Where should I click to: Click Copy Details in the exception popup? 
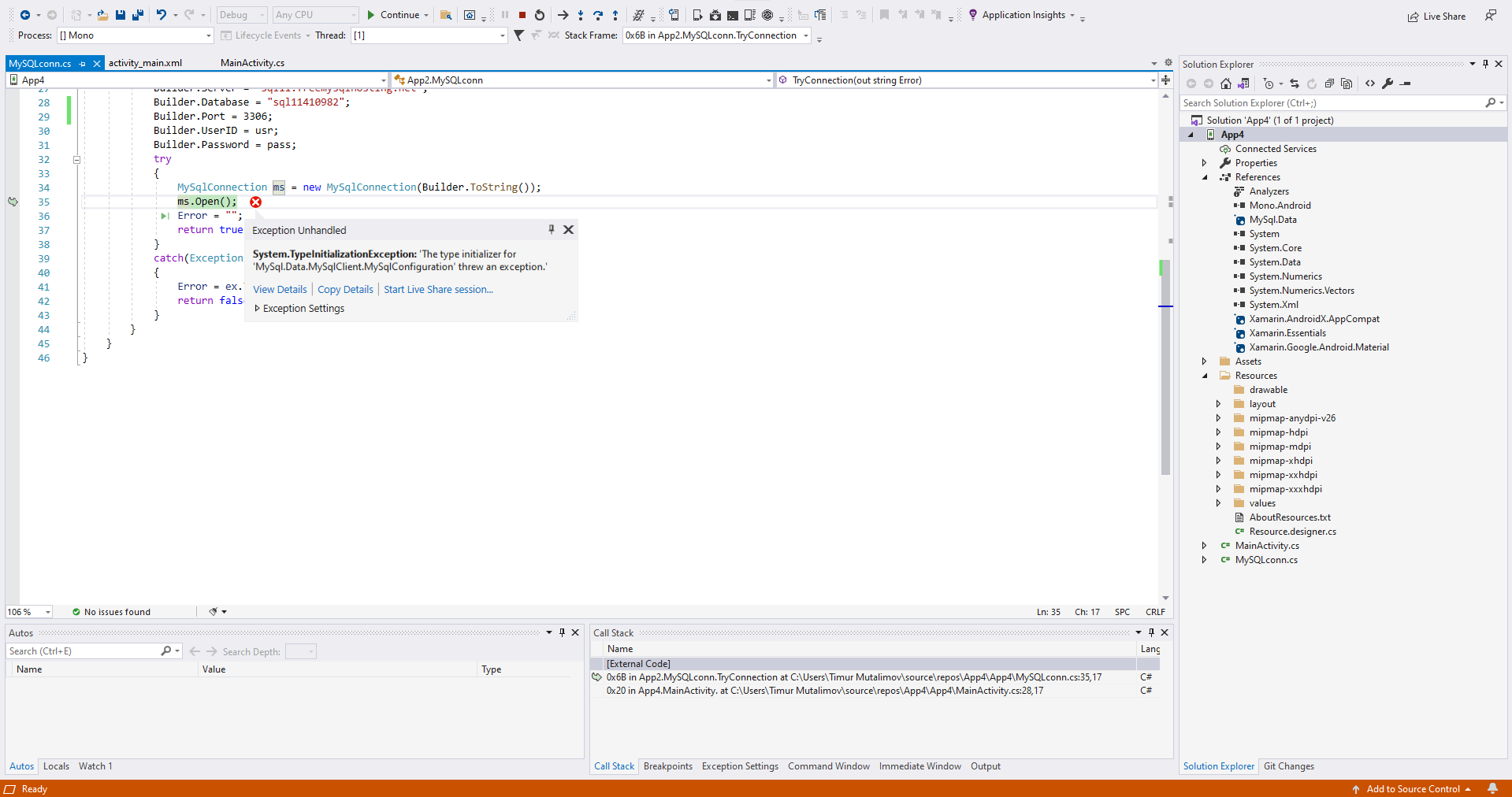click(345, 290)
